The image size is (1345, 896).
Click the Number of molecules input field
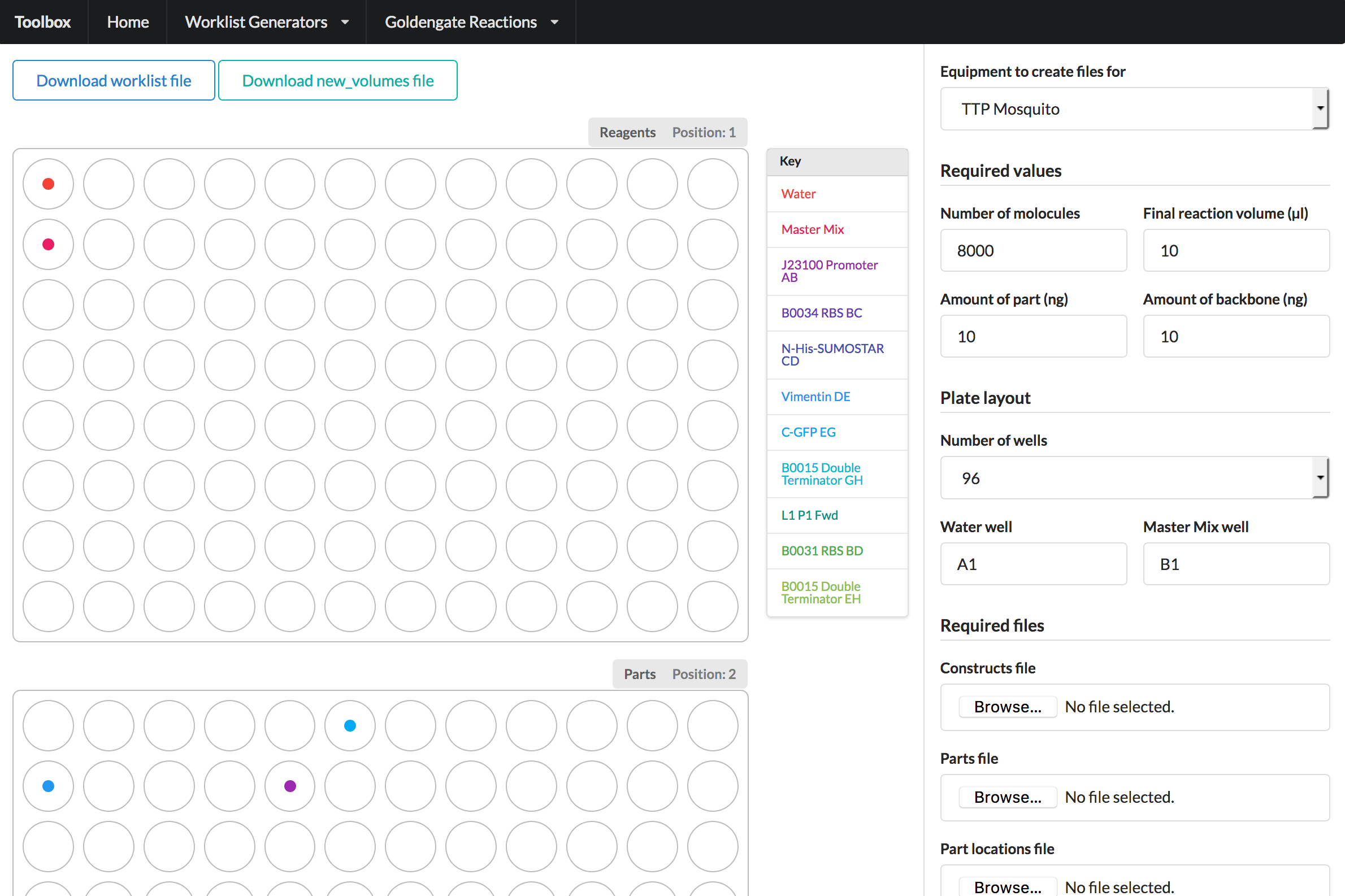[x=1033, y=251]
